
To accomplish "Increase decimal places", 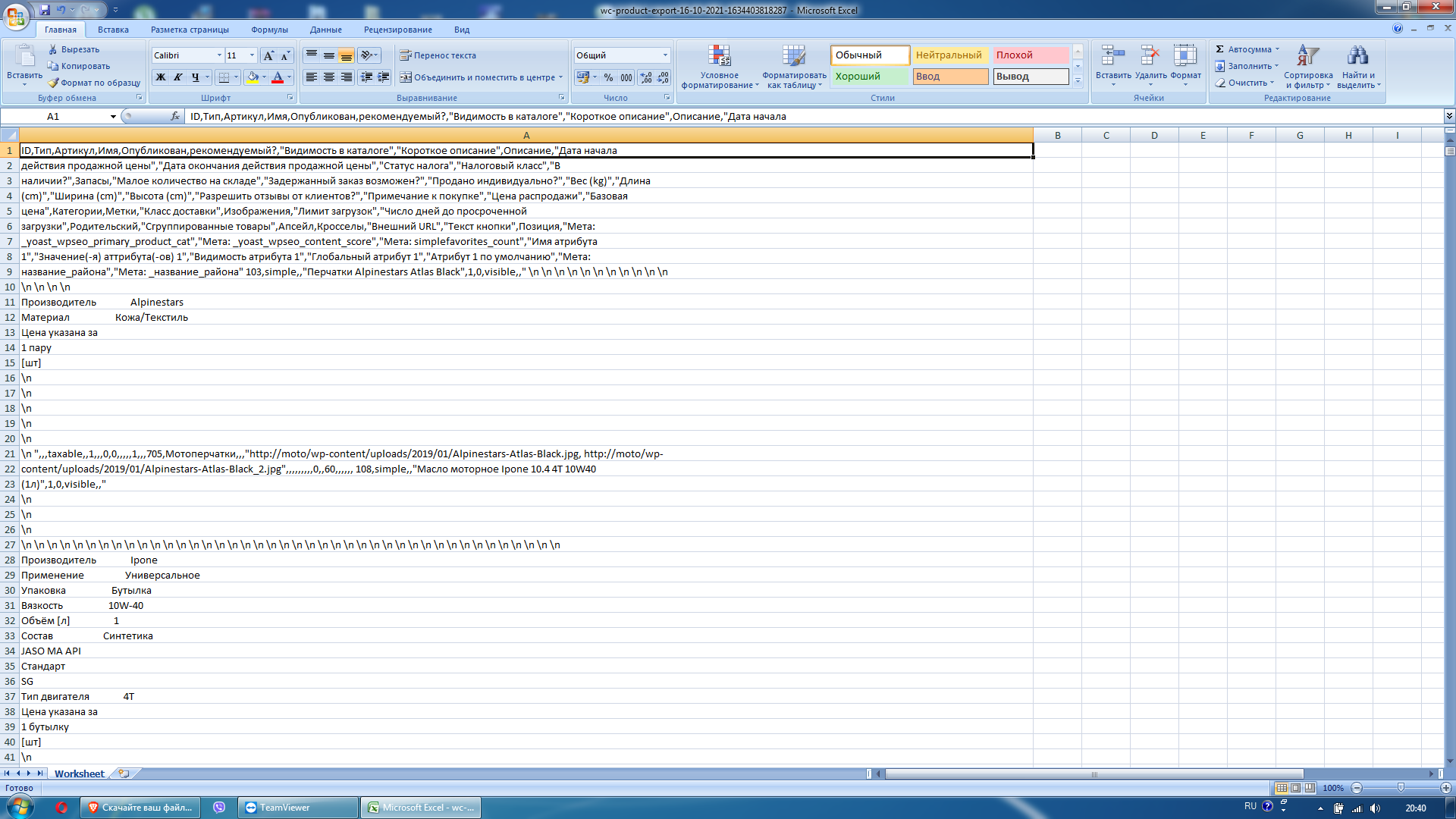I will click(646, 77).
